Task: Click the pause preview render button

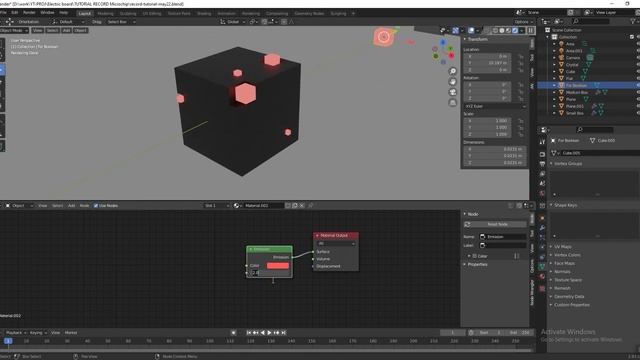Action: pyautogui.click(x=531, y=31)
